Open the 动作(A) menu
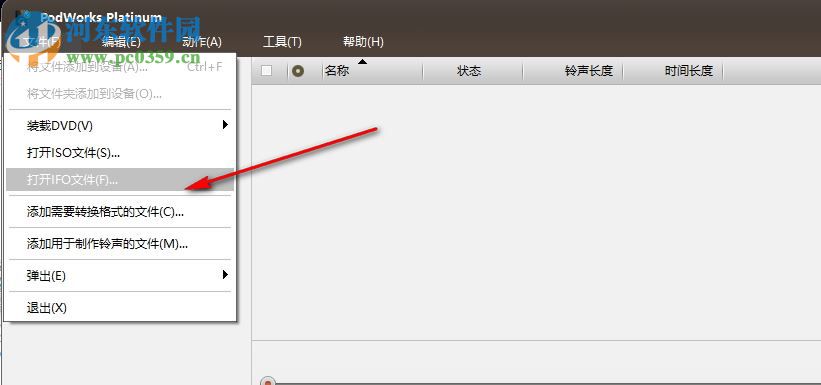 [202, 42]
